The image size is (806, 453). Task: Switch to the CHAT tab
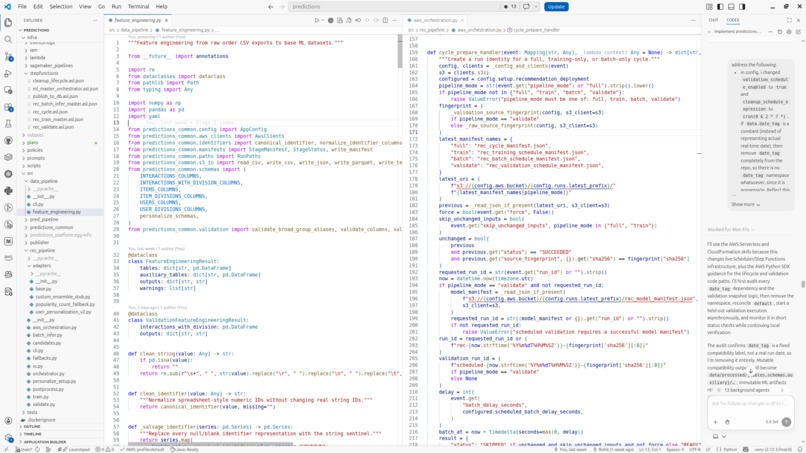pos(713,20)
